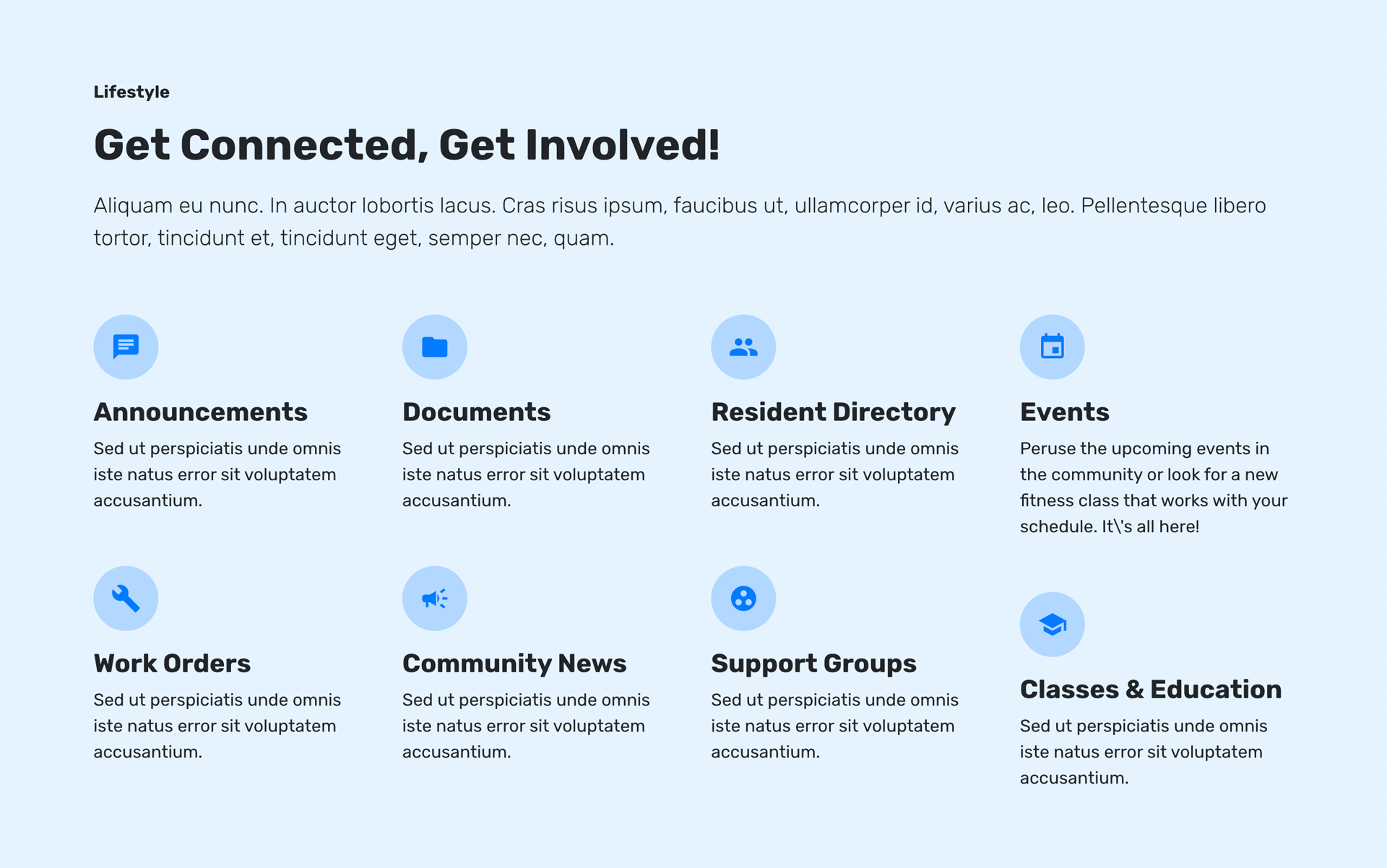Click the description text under Announcements
Screen dimensions: 1387x868
[x=217, y=474]
